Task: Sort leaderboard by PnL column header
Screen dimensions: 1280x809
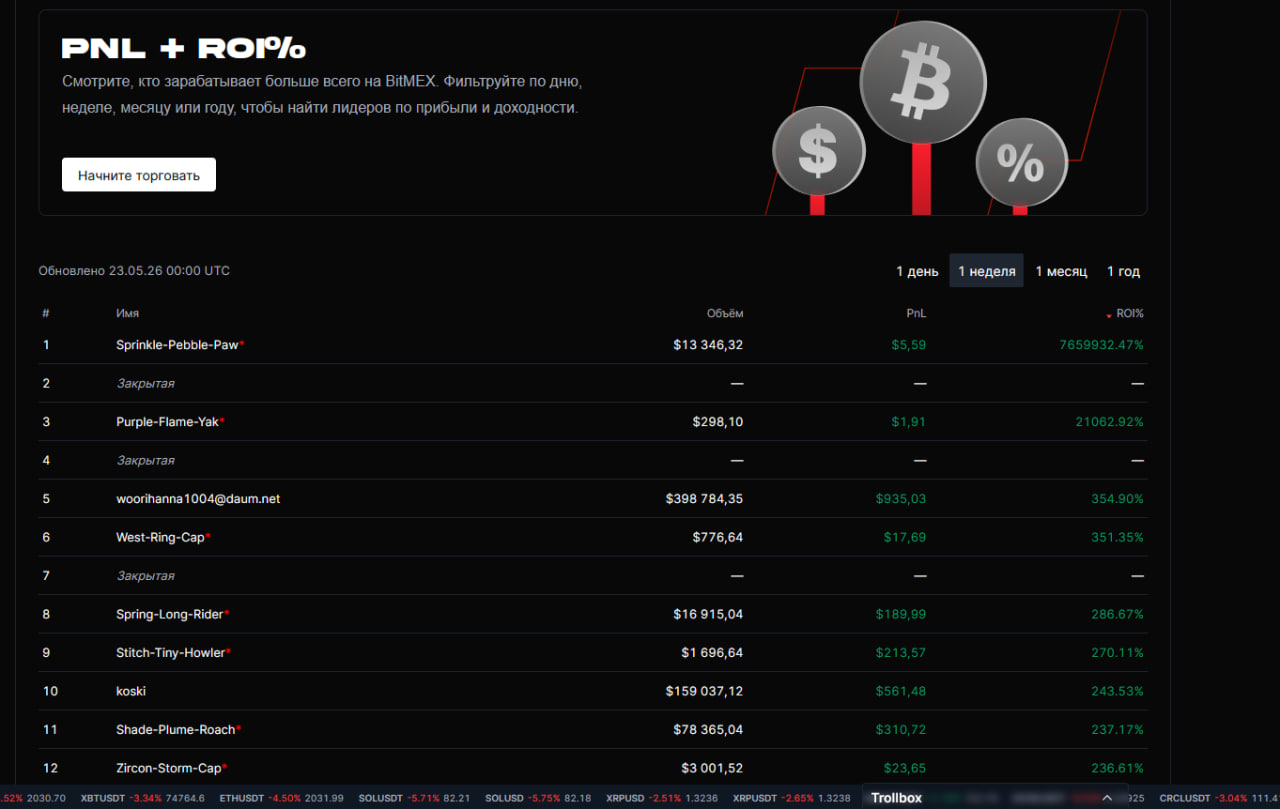Action: (916, 313)
